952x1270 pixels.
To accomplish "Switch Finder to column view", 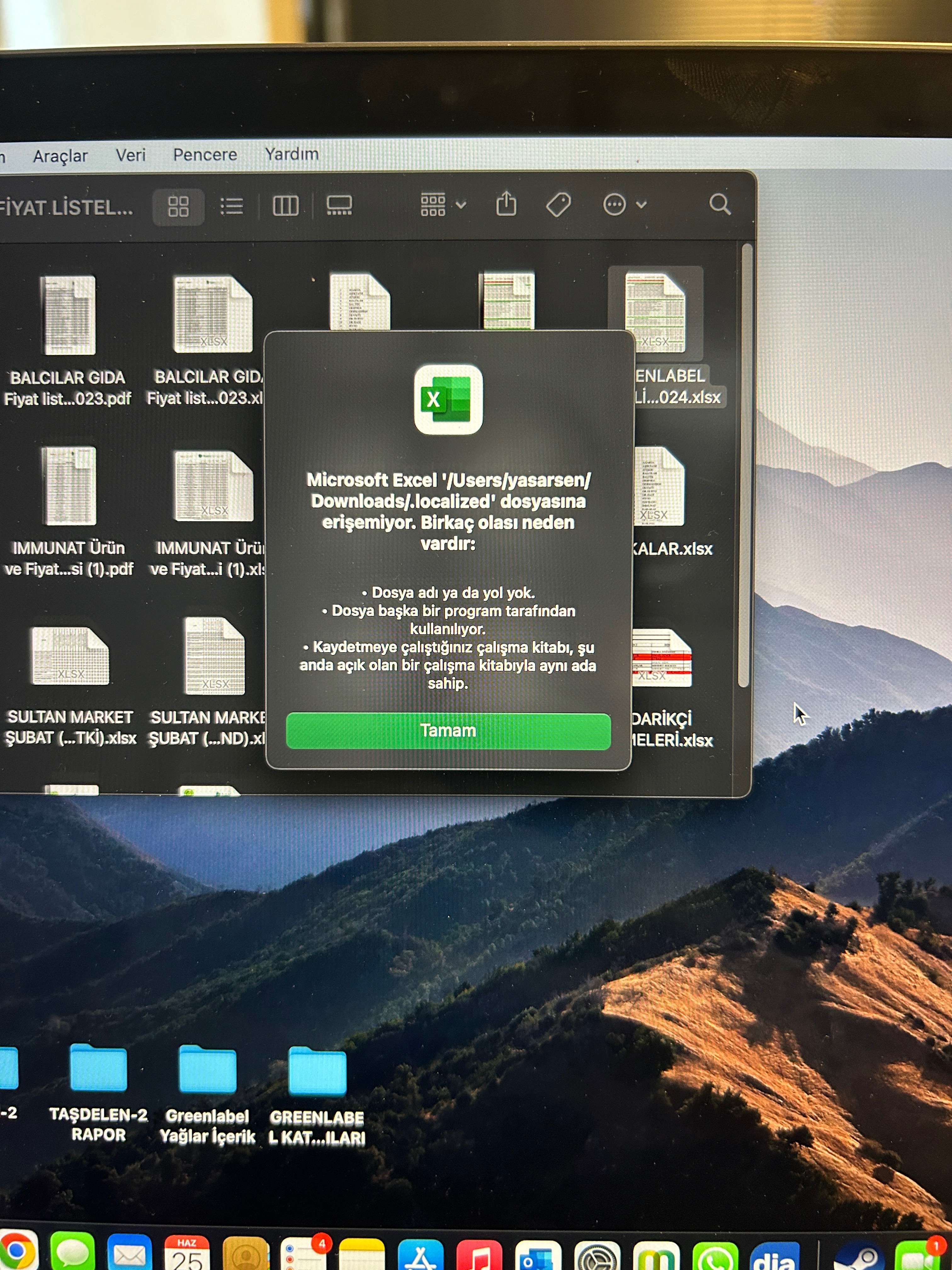I will tap(285, 205).
